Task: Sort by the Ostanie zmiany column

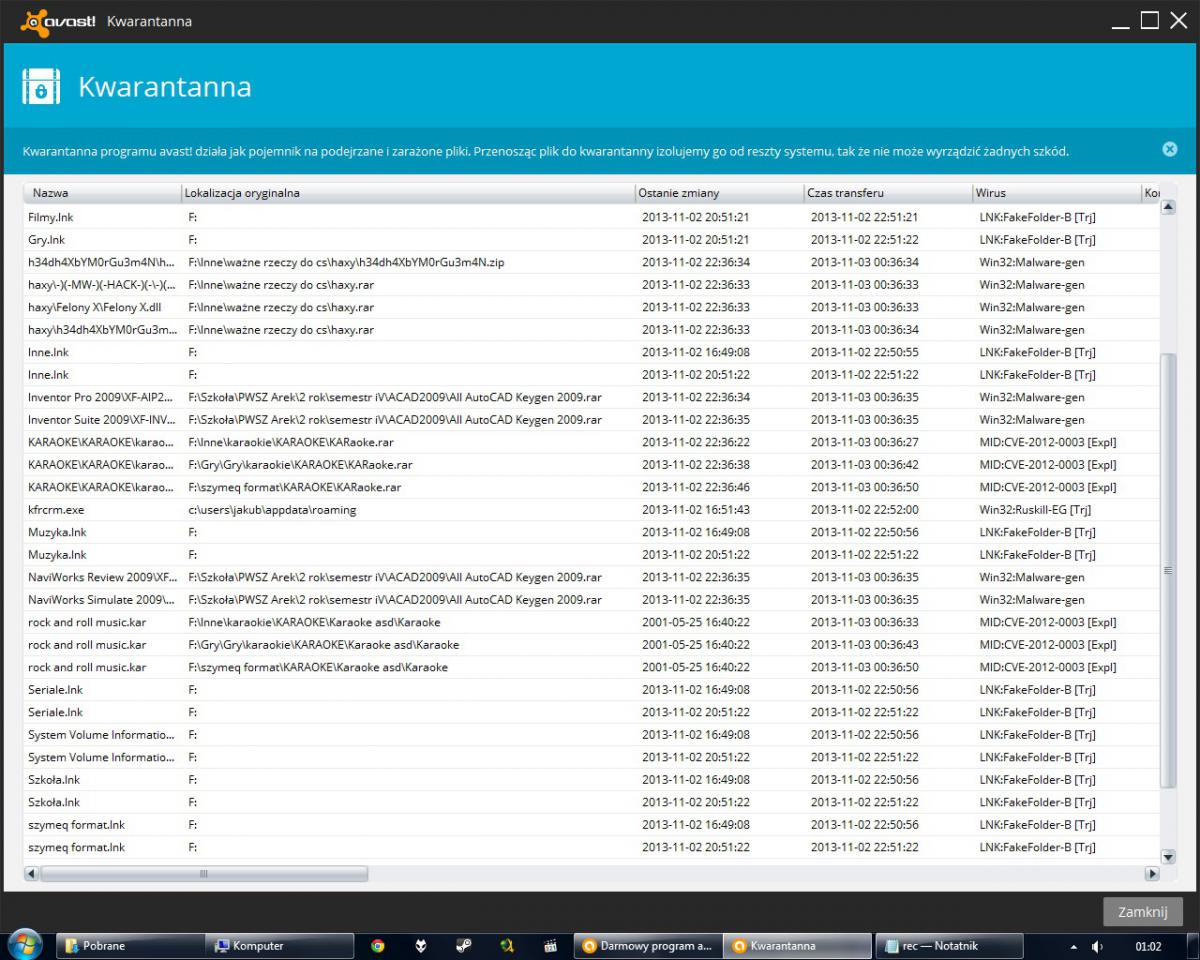Action: tap(719, 193)
